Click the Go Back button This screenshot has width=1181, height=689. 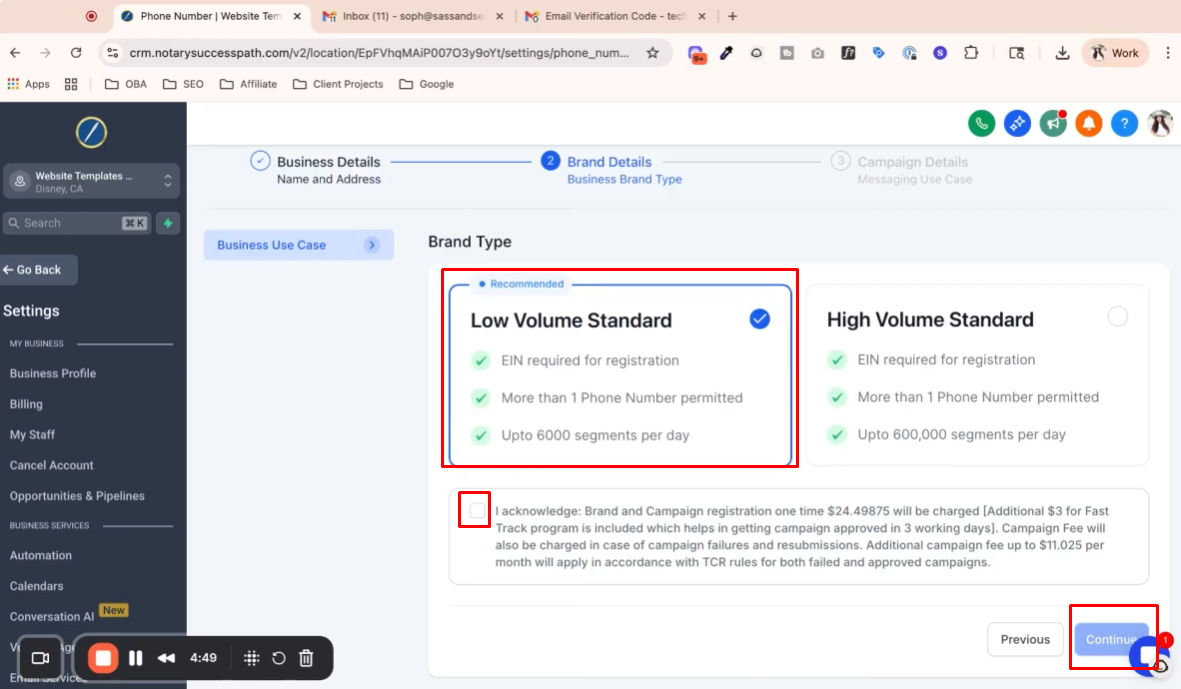coord(37,270)
